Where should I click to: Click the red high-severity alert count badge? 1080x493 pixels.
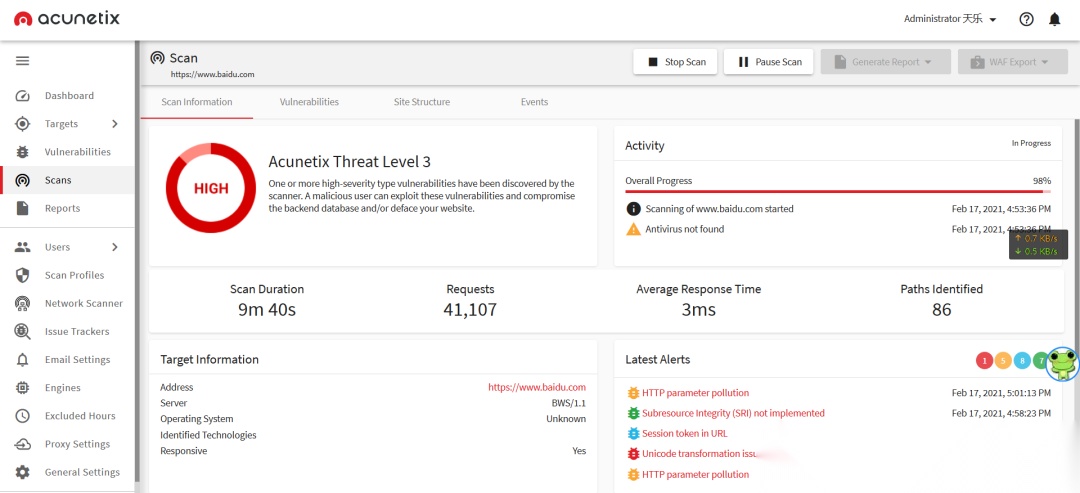pos(984,360)
